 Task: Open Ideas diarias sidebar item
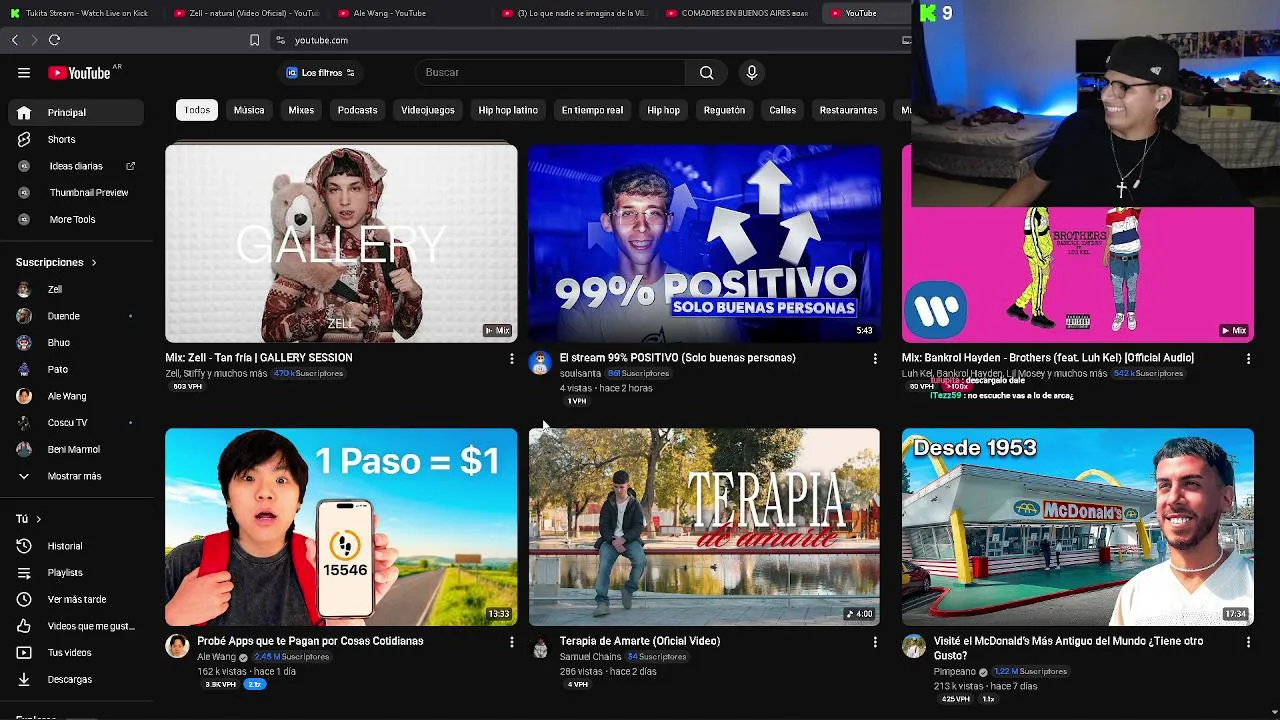76,166
